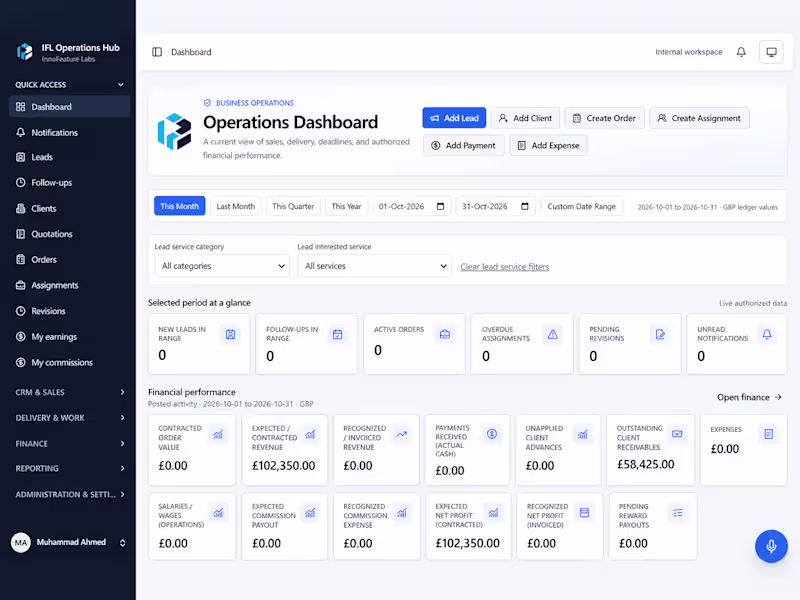800x600 pixels.
Task: Expand the Reporting section
Action: coord(69,468)
